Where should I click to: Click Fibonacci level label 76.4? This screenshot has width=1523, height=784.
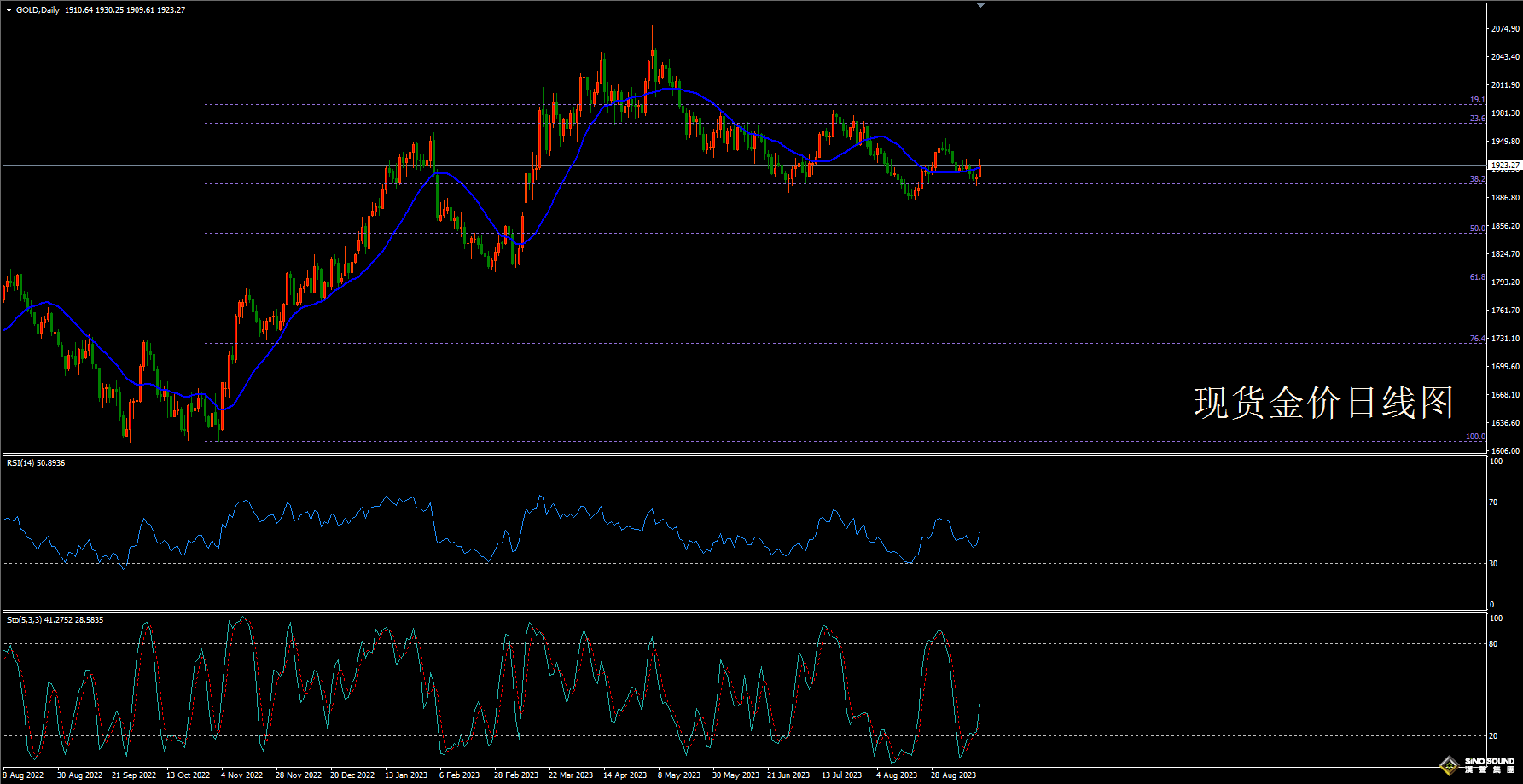pos(1477,339)
